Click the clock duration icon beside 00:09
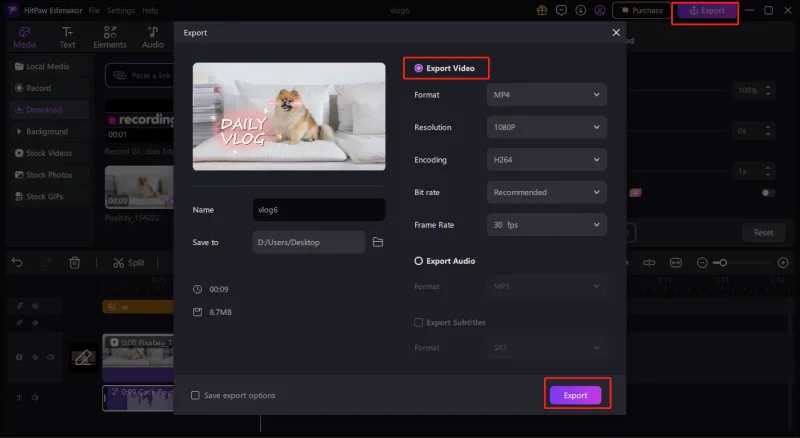The width and height of the screenshot is (800, 438). [x=197, y=289]
